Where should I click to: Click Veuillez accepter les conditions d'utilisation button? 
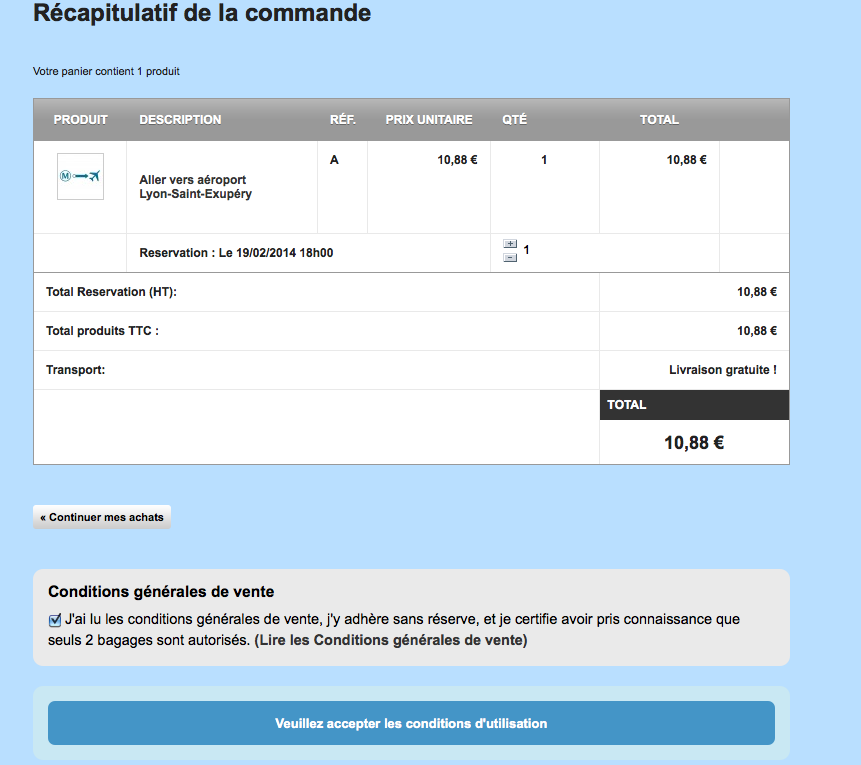point(411,723)
